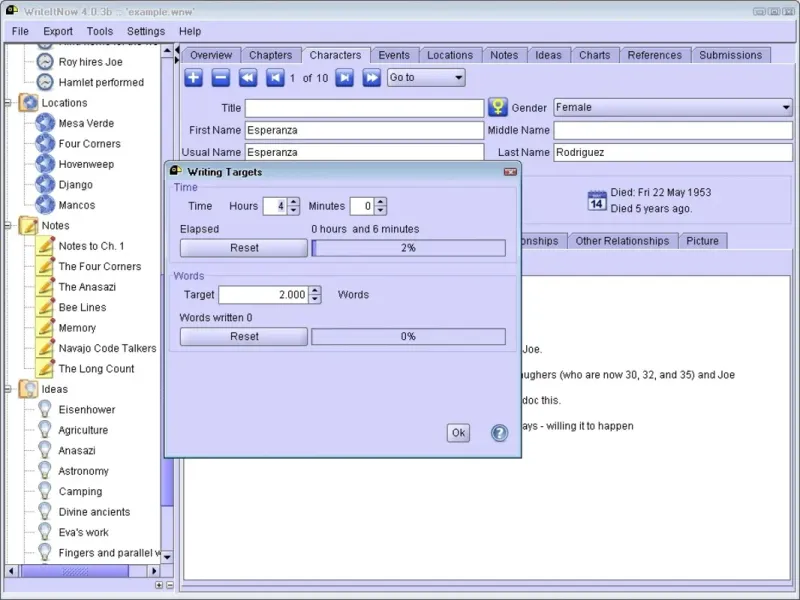
Task: Open the Gender dropdown
Action: [673, 107]
